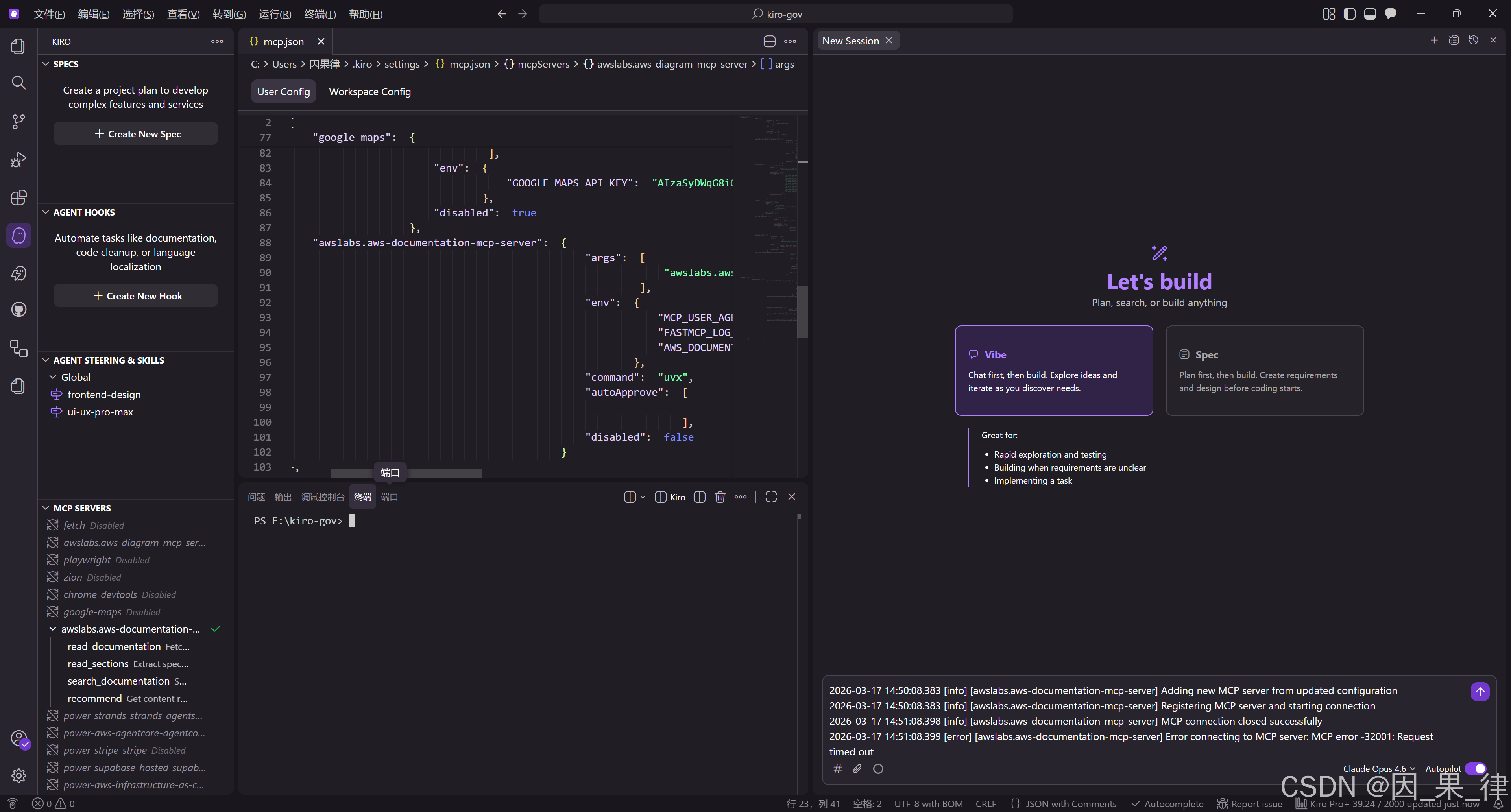The image size is (1511, 812).
Task: Close the New Session chat tab
Action: 888,41
